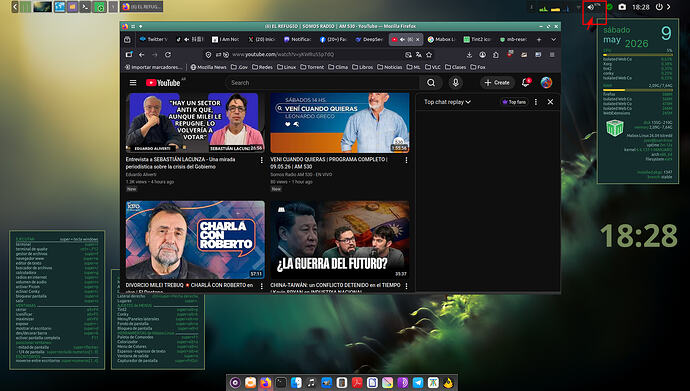690x391 pixels.
Task: List all tabs with the tab bar chevron
Action: [553, 40]
